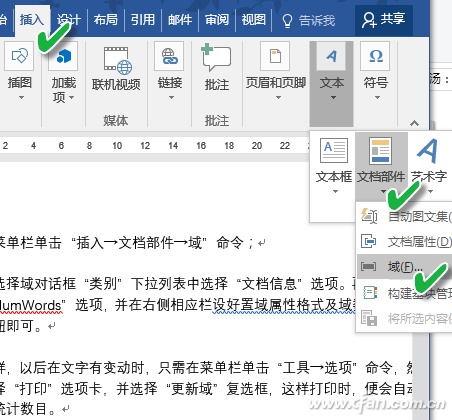Click the 加载项 add-ins icon
Image resolution: width=452 pixels, height=420 pixels.
click(x=63, y=56)
